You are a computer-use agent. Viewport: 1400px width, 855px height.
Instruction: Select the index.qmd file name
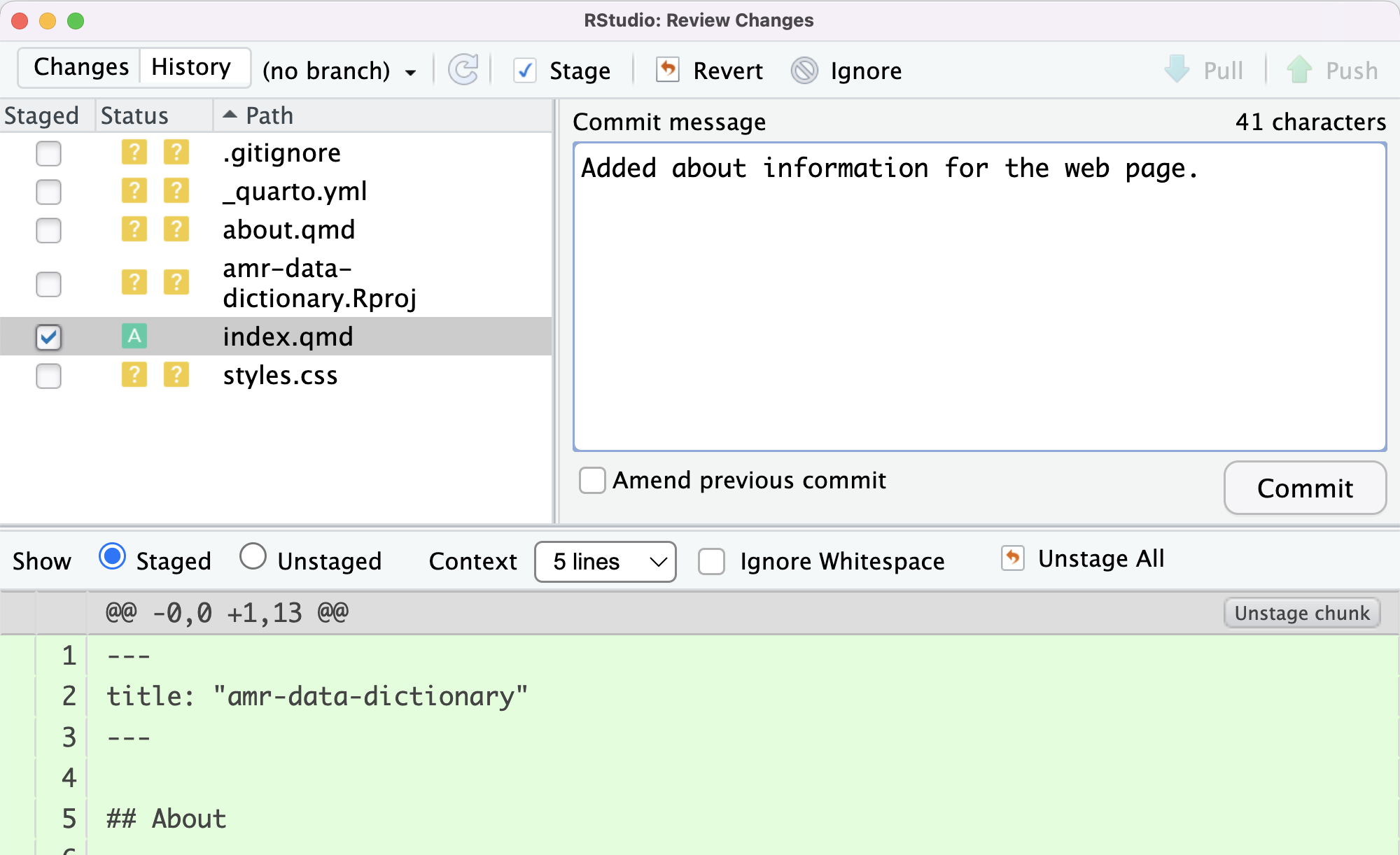click(288, 337)
